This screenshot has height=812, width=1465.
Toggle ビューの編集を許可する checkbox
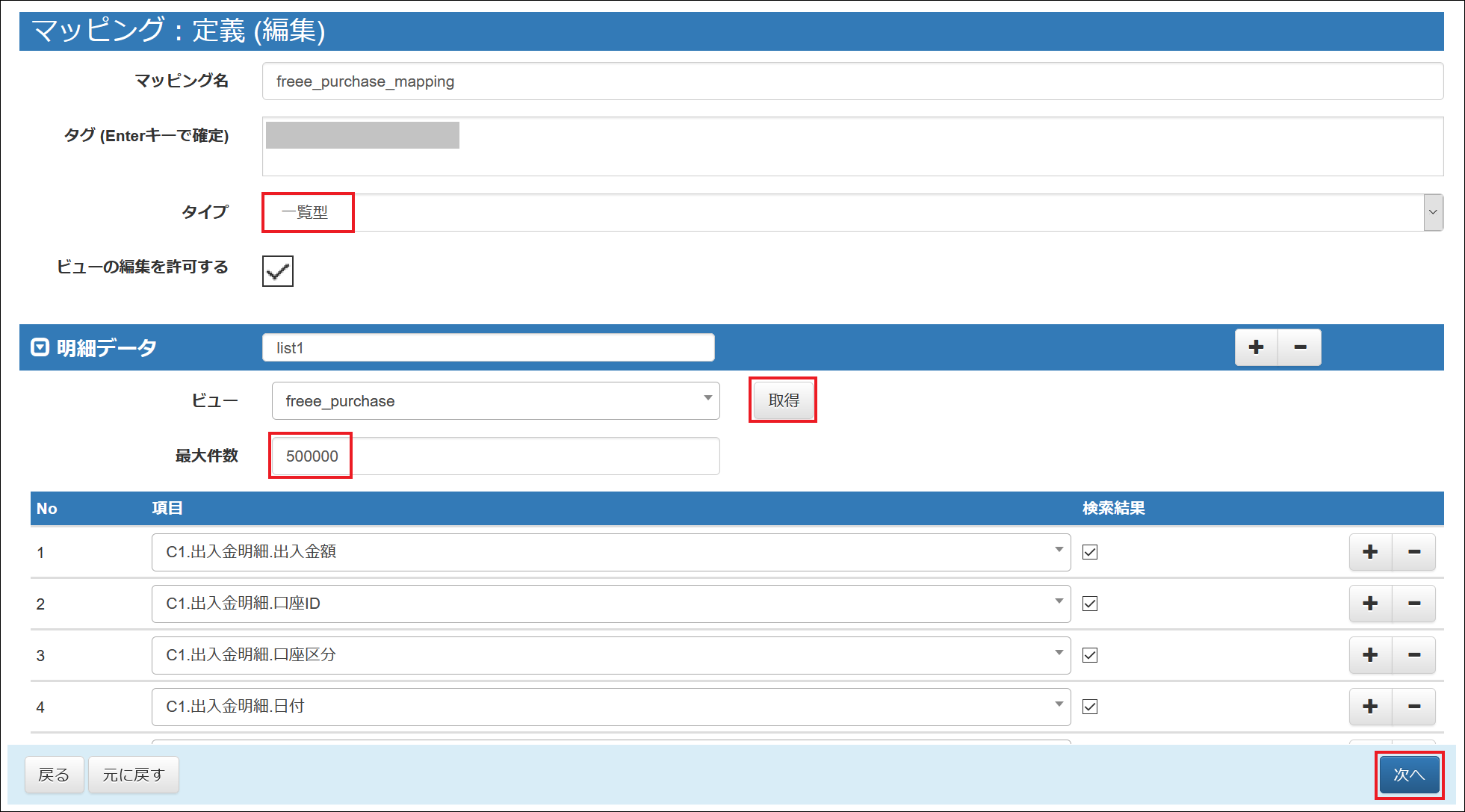278,271
